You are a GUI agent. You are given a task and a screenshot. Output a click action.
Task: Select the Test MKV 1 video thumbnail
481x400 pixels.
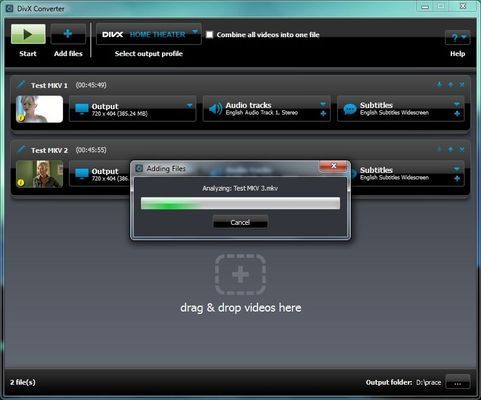pos(39,109)
